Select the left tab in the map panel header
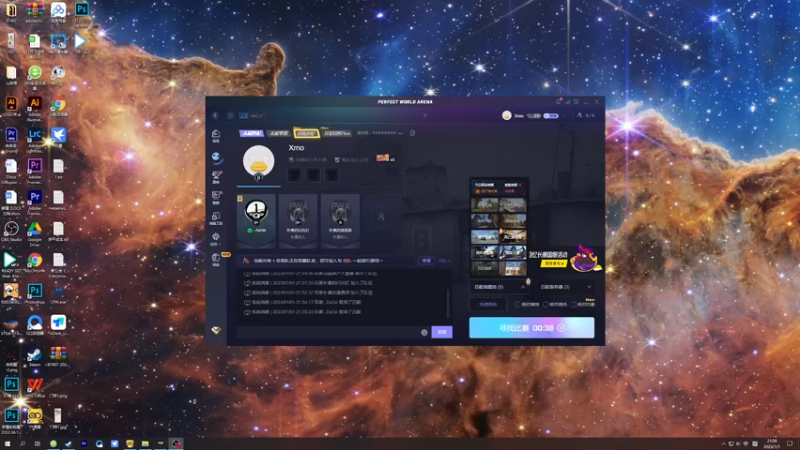This screenshot has height=450, width=800. tap(484, 185)
